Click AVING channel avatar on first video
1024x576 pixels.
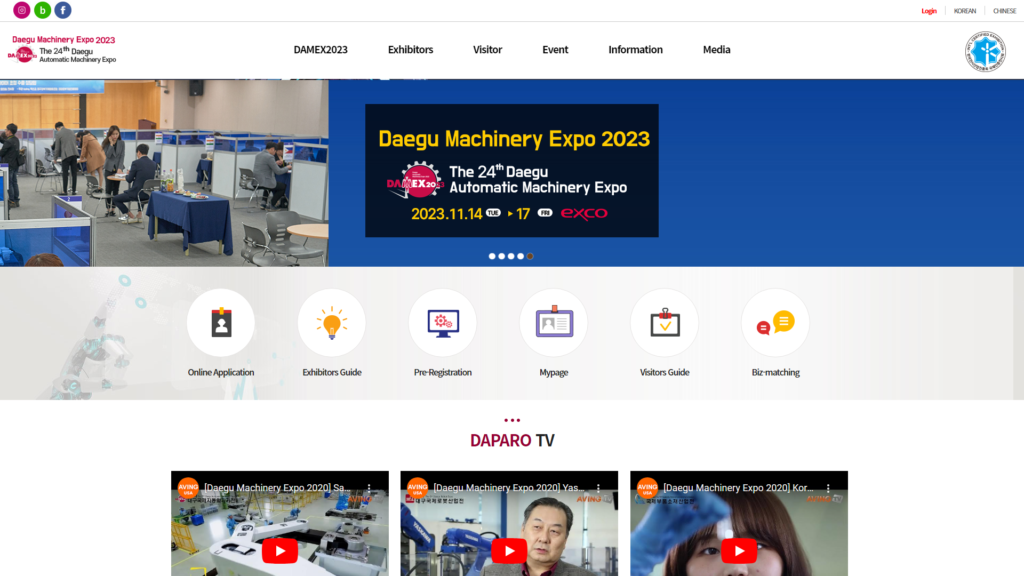point(188,488)
